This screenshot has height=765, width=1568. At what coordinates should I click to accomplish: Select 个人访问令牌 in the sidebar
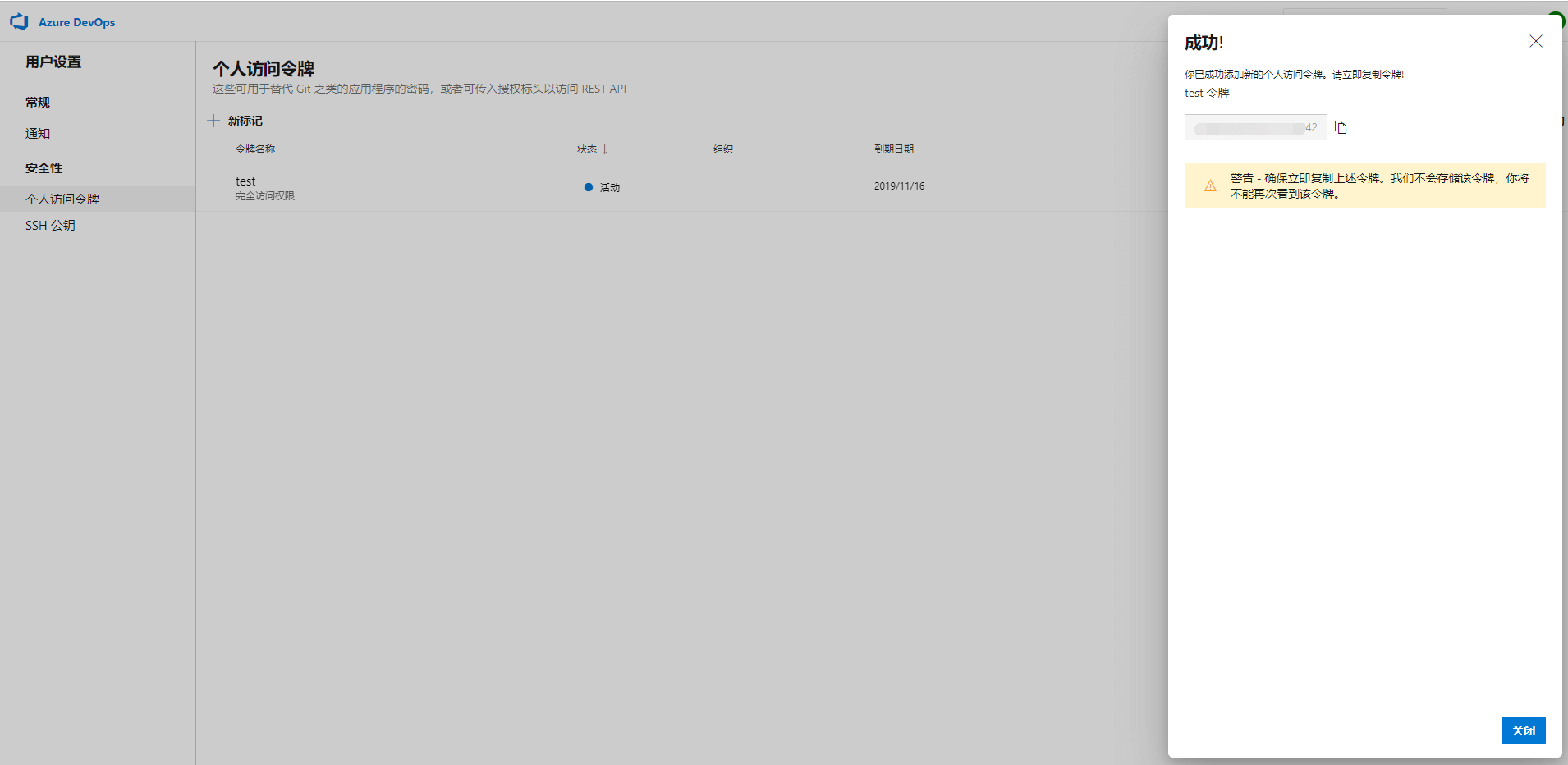point(62,199)
